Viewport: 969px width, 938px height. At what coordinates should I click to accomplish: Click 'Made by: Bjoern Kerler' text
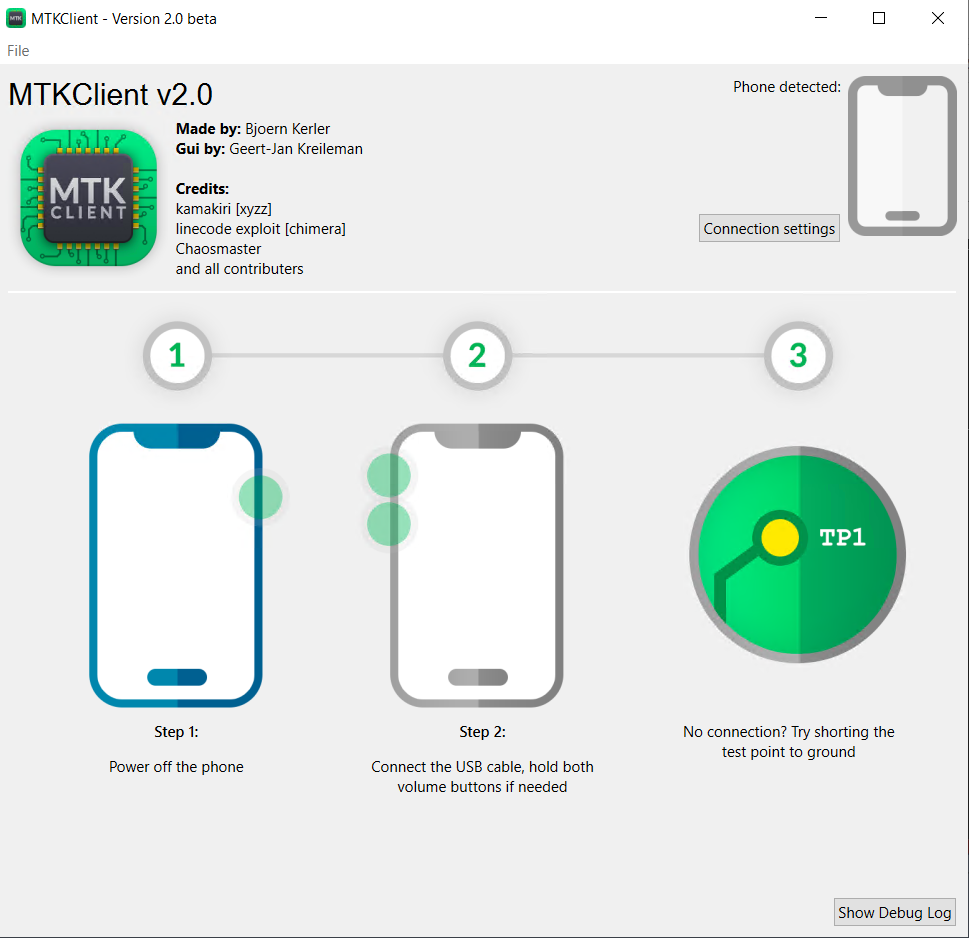[253, 129]
